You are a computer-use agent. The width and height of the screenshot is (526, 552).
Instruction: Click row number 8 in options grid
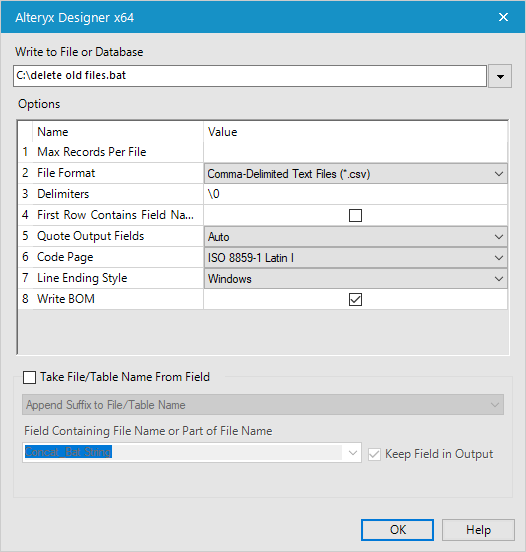tap(25, 299)
